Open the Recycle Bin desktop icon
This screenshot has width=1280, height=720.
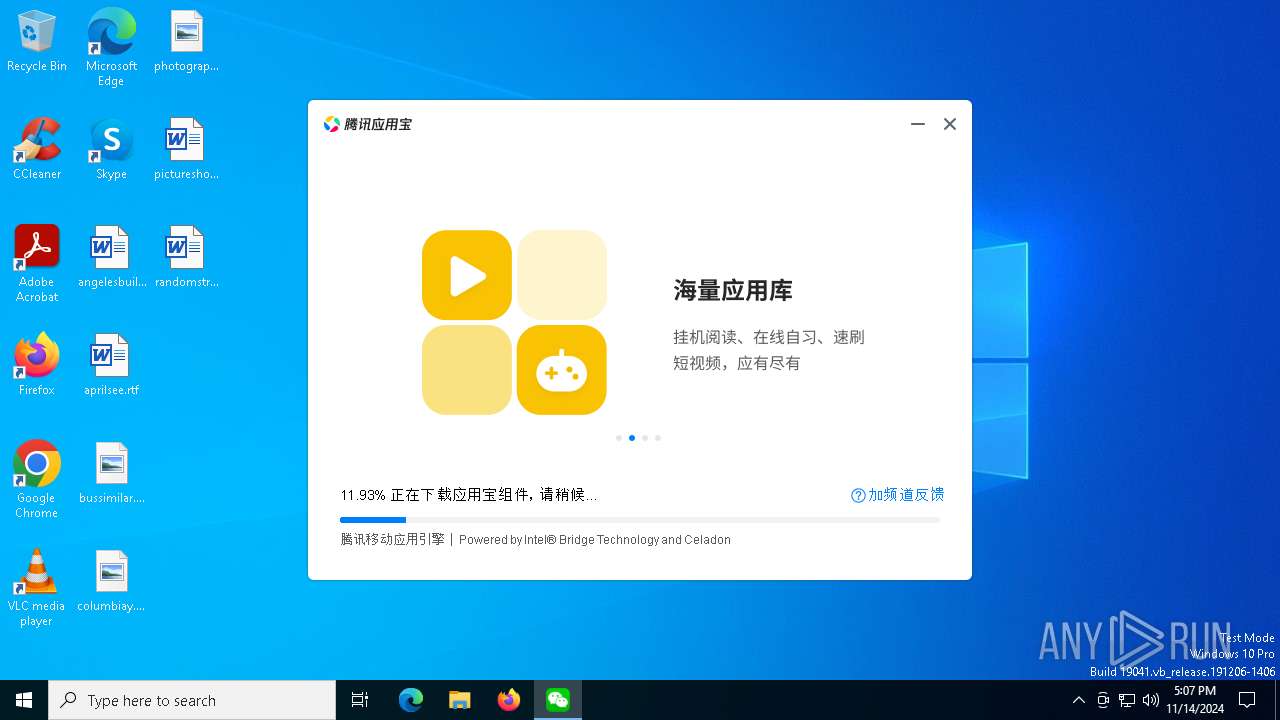click(37, 42)
